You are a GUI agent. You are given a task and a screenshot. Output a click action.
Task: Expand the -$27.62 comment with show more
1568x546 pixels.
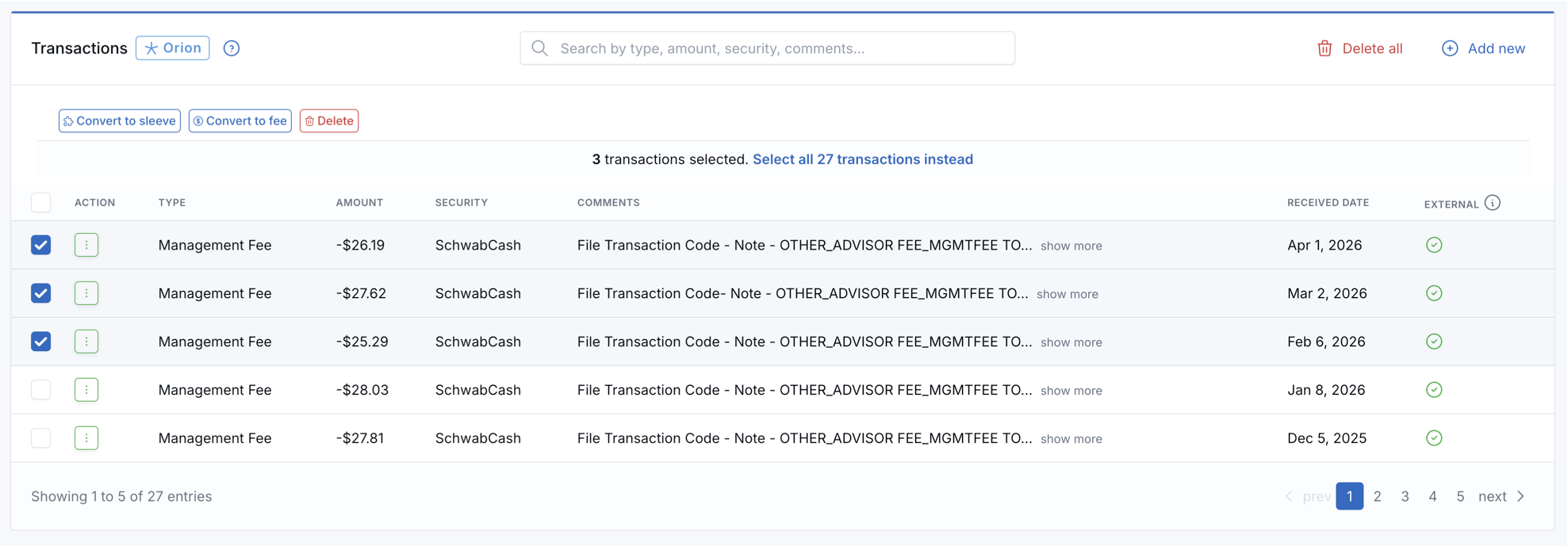(1067, 294)
